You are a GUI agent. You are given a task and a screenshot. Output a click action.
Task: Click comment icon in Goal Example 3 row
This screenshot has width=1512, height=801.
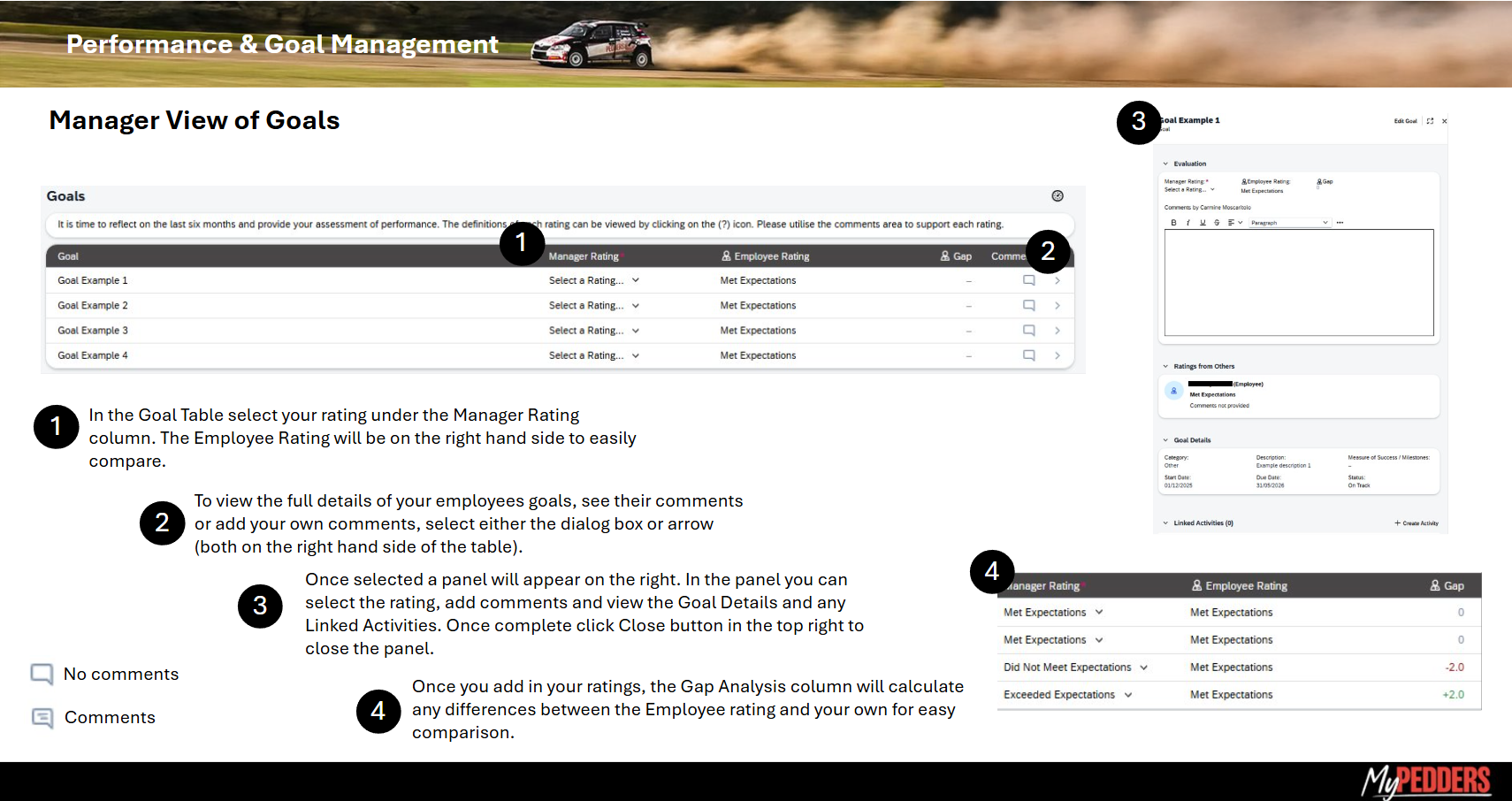pyautogui.click(x=1028, y=331)
